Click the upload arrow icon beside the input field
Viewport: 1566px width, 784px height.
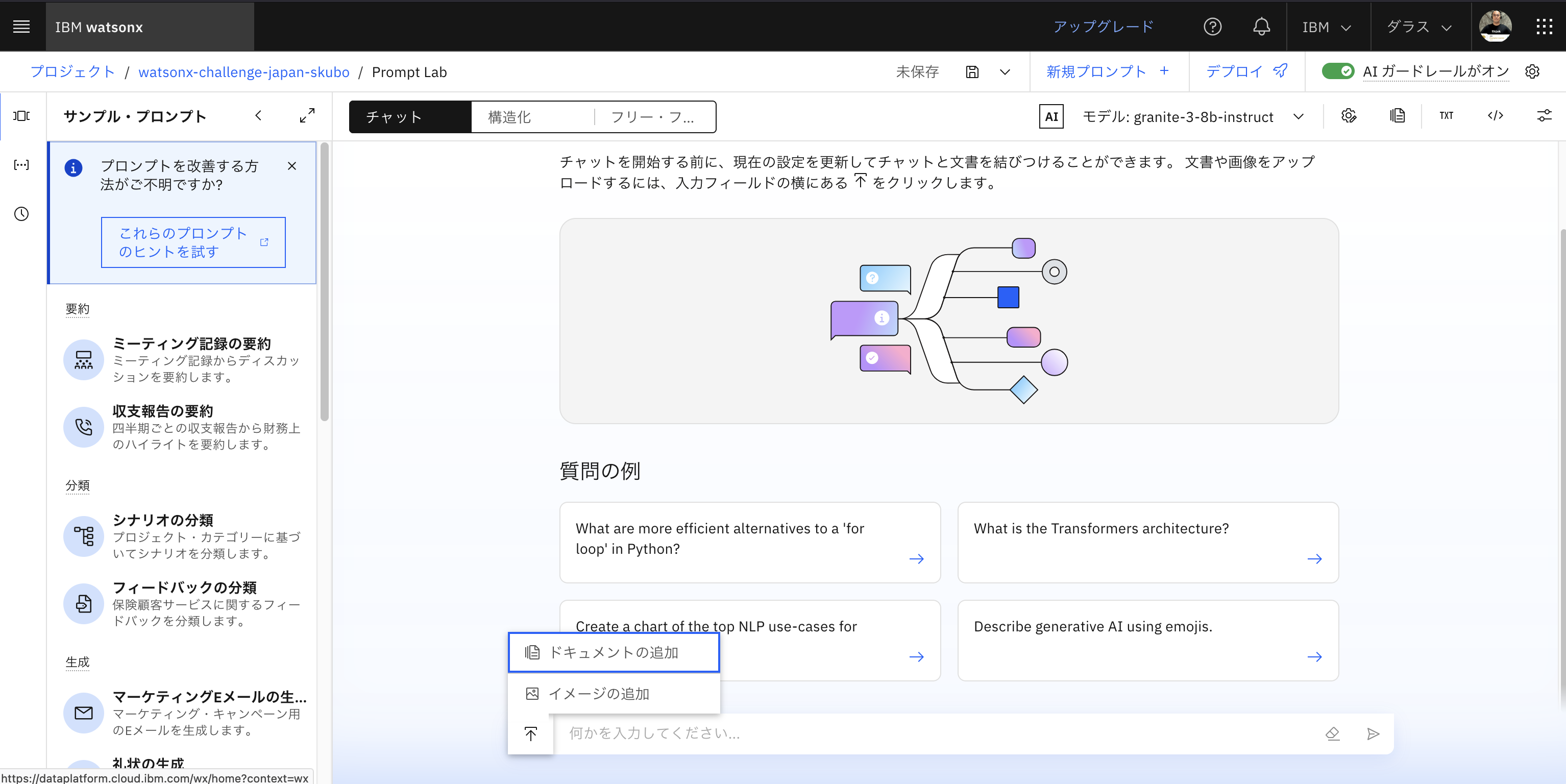click(x=530, y=733)
